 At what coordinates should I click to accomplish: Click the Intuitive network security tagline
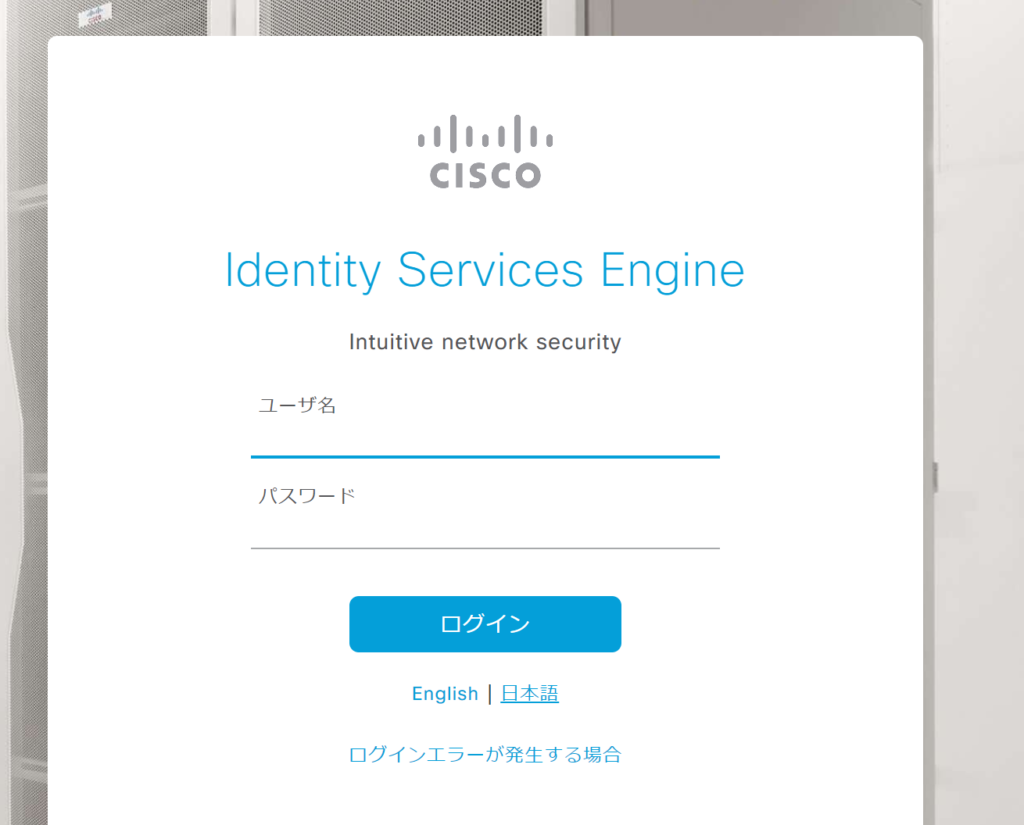[x=485, y=342]
